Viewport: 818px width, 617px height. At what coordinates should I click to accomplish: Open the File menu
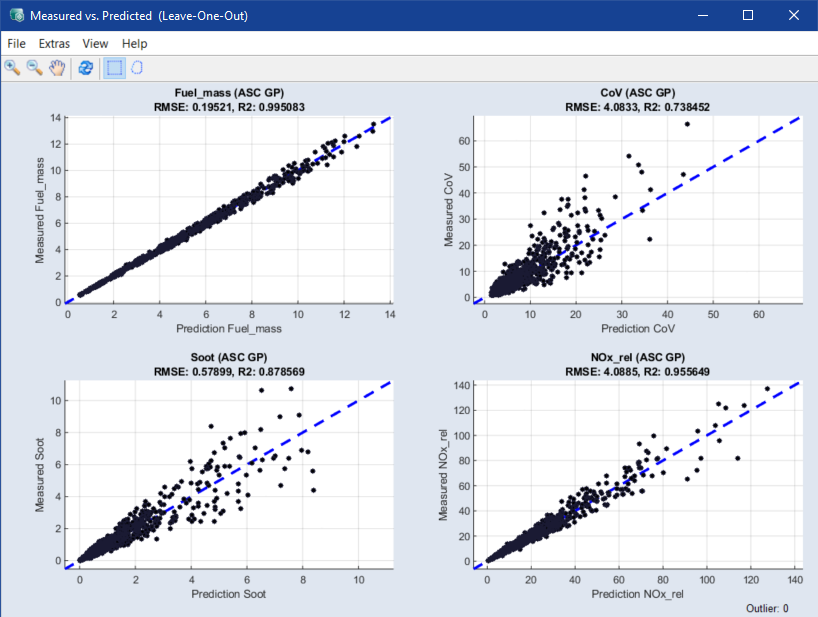pos(16,43)
